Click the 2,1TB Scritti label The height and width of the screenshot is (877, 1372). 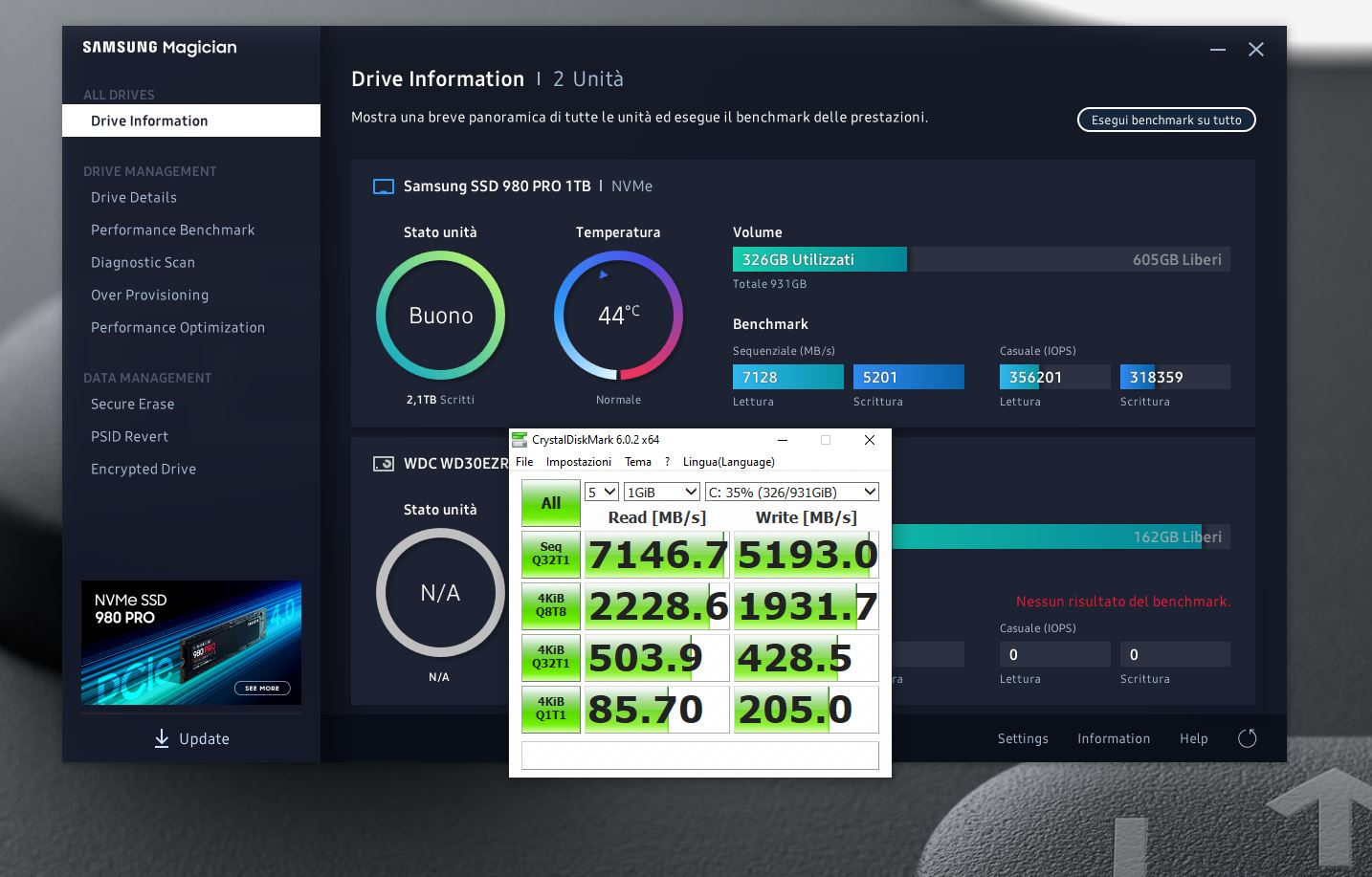440,400
